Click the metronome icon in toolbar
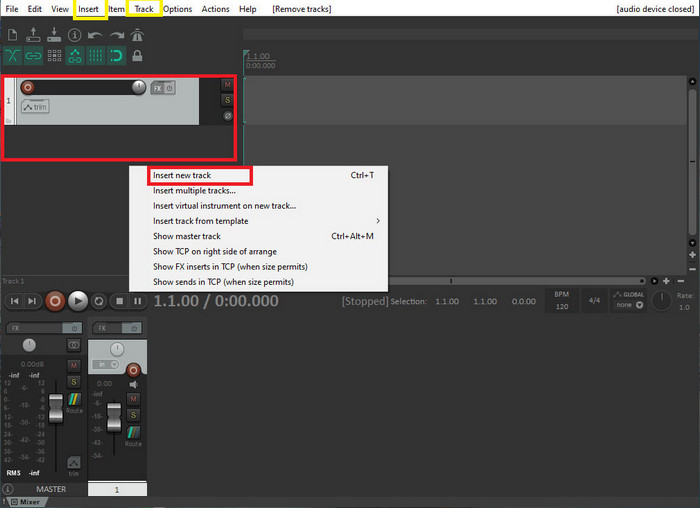 tap(137, 35)
